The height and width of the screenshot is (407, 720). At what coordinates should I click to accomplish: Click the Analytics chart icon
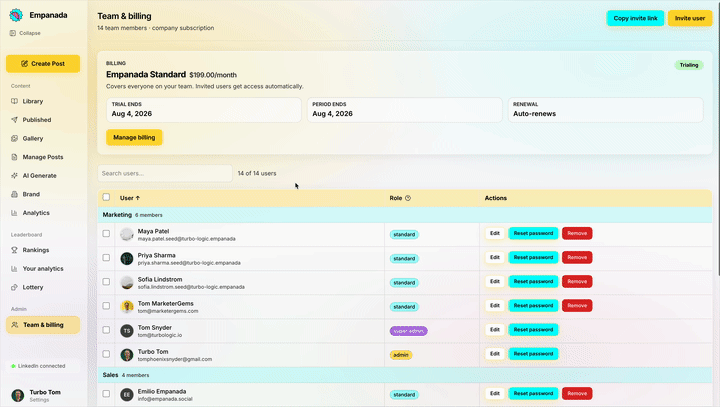tap(14, 213)
